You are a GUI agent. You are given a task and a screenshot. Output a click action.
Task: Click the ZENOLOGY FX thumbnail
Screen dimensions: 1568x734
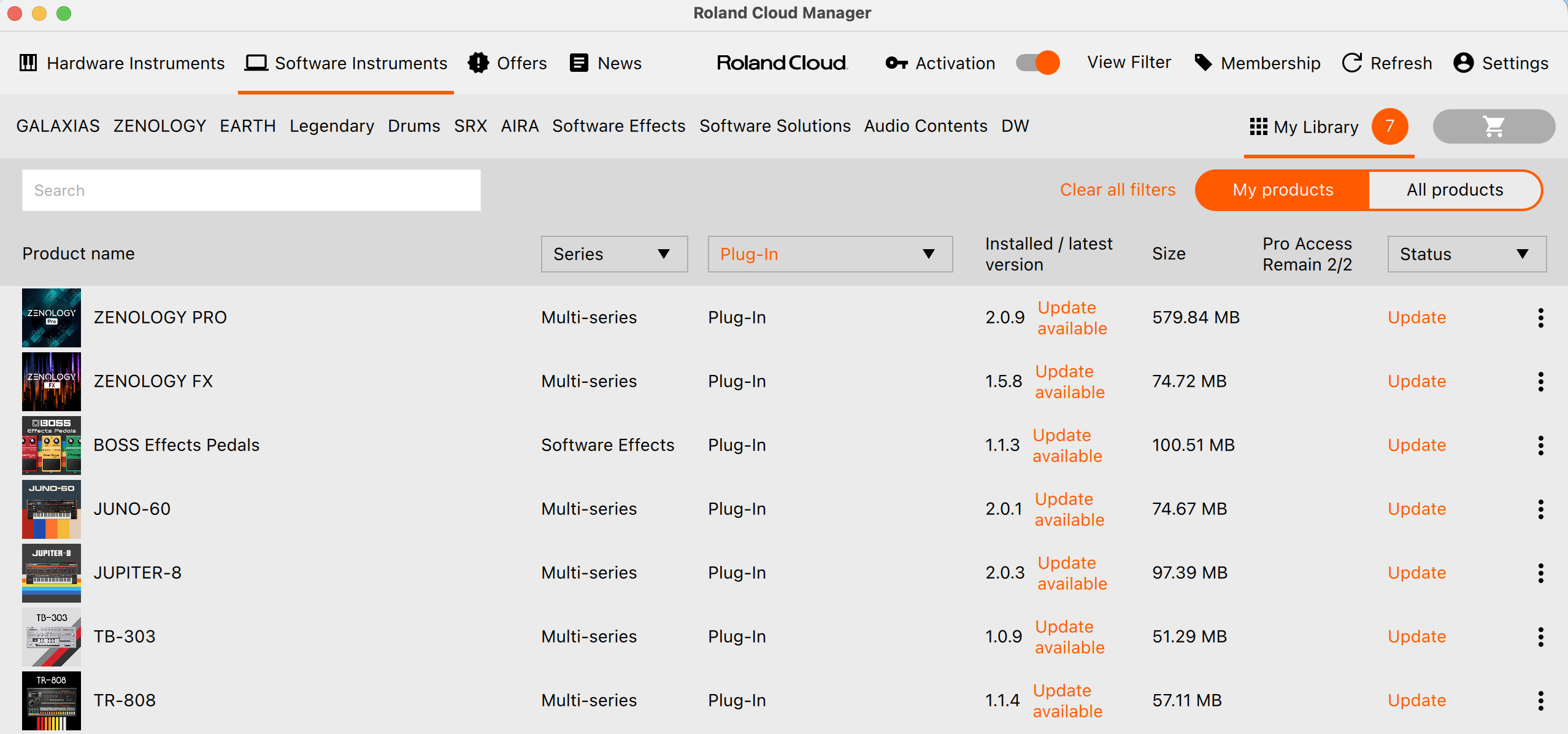[52, 382]
